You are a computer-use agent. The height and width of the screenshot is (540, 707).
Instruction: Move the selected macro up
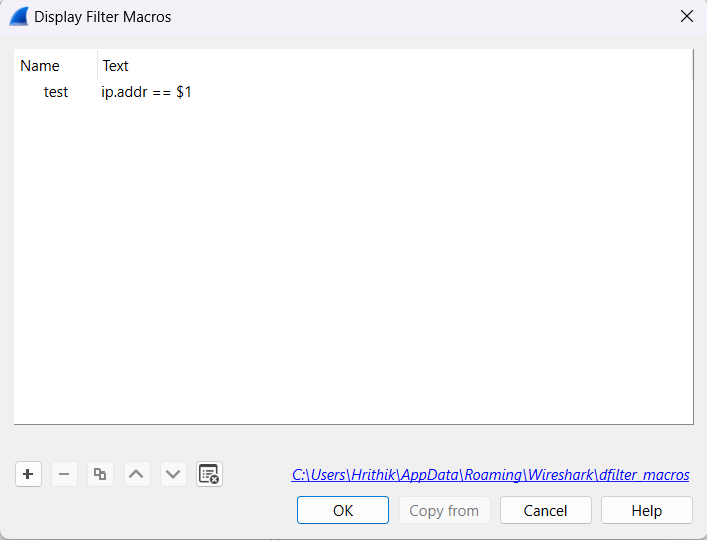point(136,474)
